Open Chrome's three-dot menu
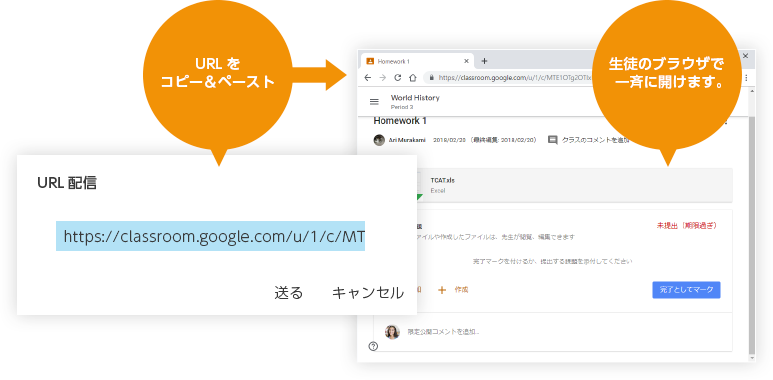This screenshot has width=773, height=380. (x=746, y=77)
